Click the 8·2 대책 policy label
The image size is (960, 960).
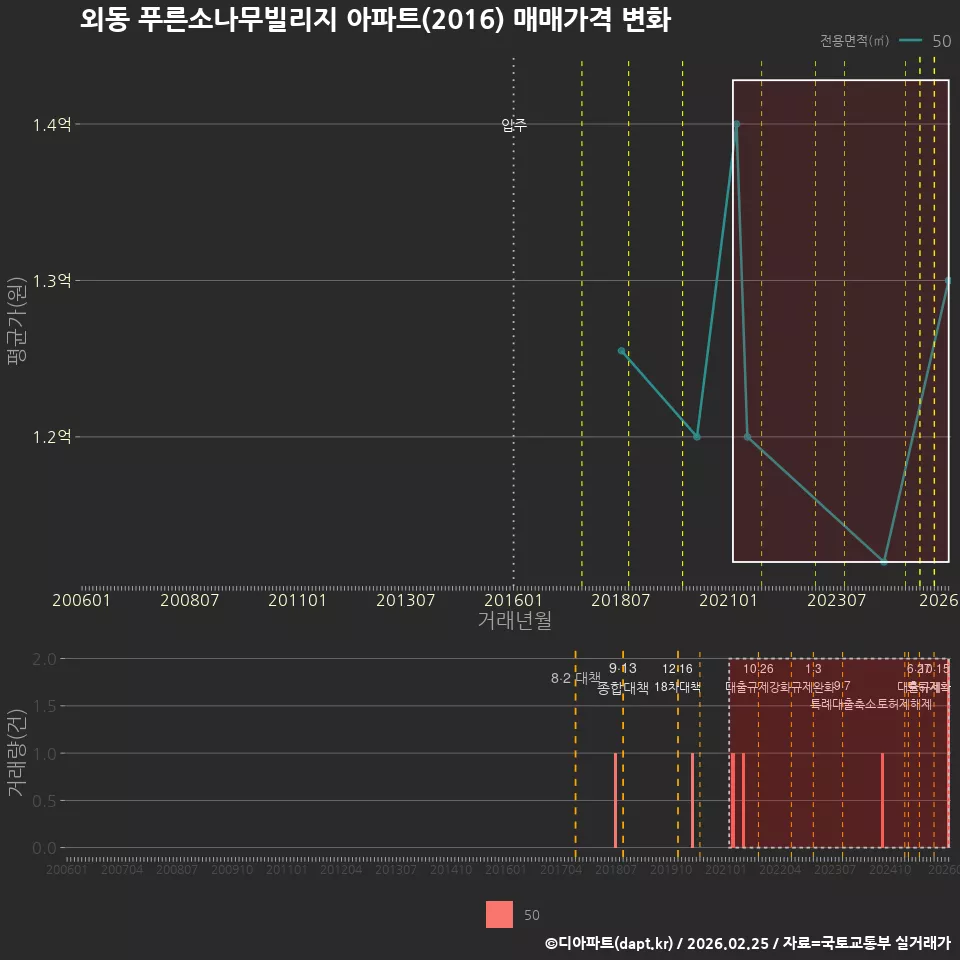576,678
